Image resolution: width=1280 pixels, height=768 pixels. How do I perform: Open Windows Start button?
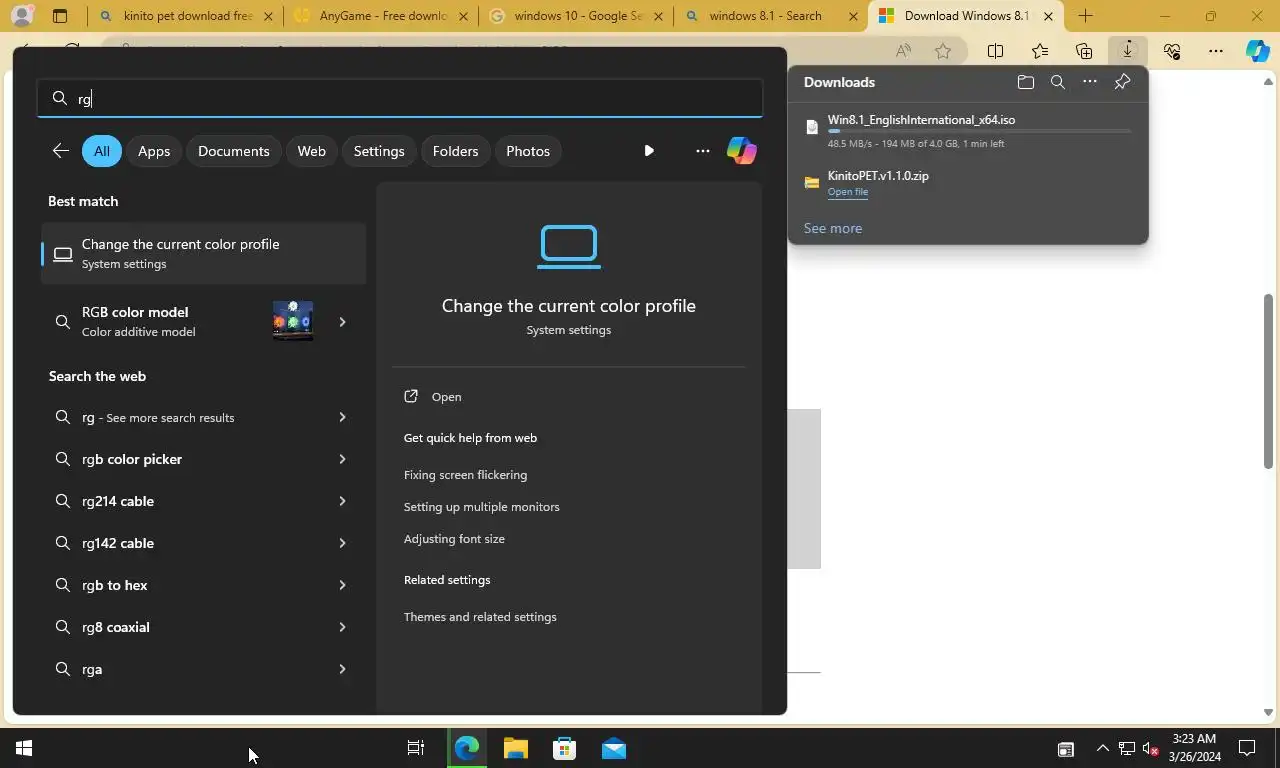[x=24, y=749]
